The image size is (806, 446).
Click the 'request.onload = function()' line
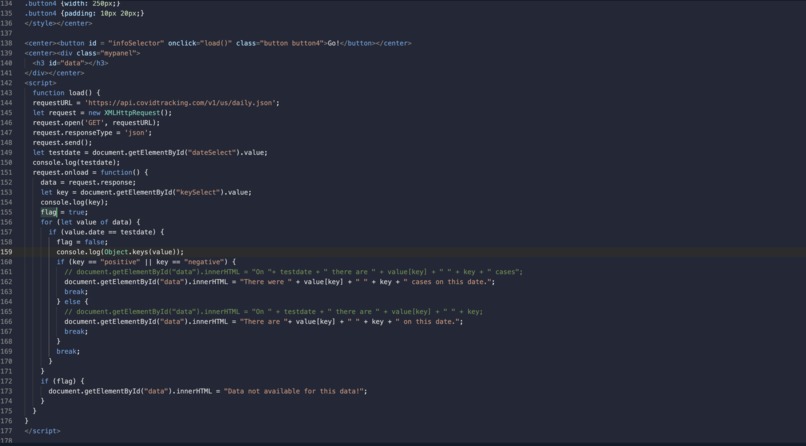coord(90,173)
